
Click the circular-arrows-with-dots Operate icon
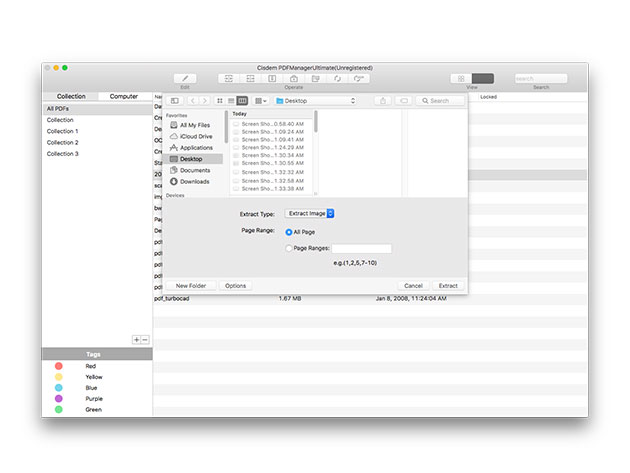359,78
